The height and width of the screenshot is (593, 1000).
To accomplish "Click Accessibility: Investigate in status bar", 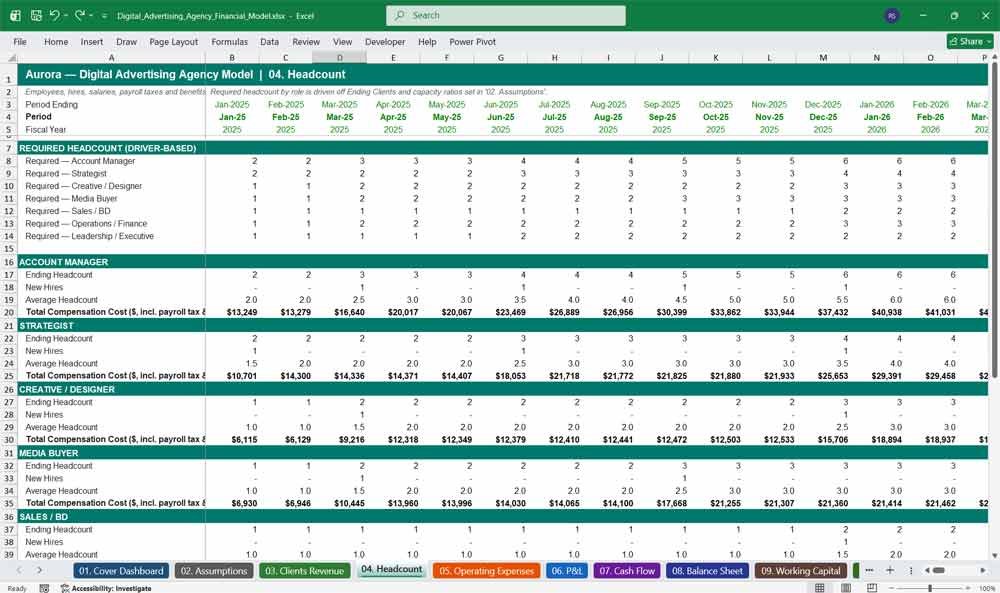I will (106, 588).
